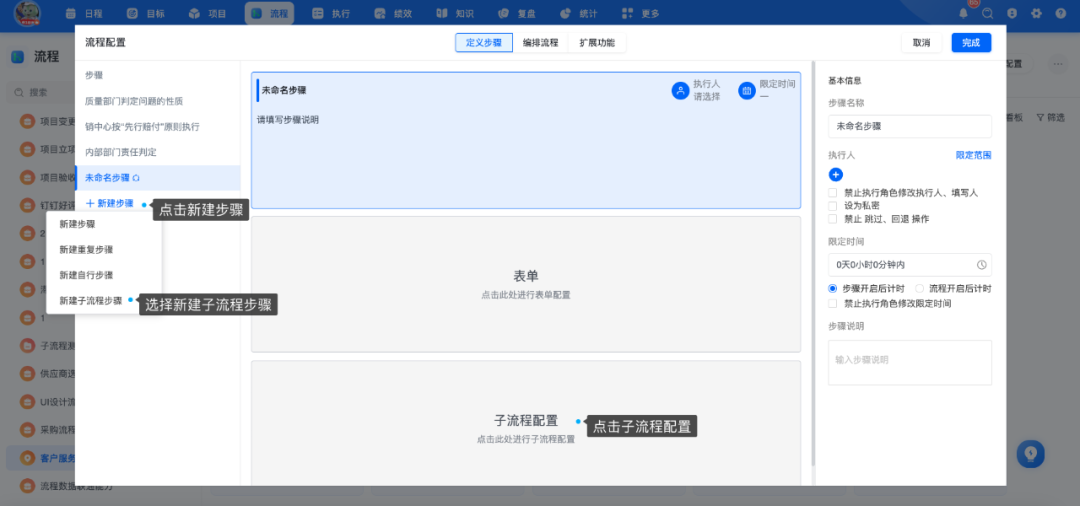
Task: Click the 筛选 filter icon in background page
Action: pyautogui.click(x=1040, y=118)
